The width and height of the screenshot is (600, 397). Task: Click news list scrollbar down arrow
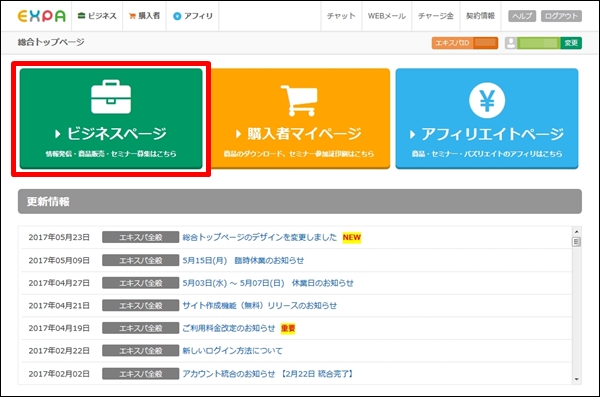coord(576,379)
